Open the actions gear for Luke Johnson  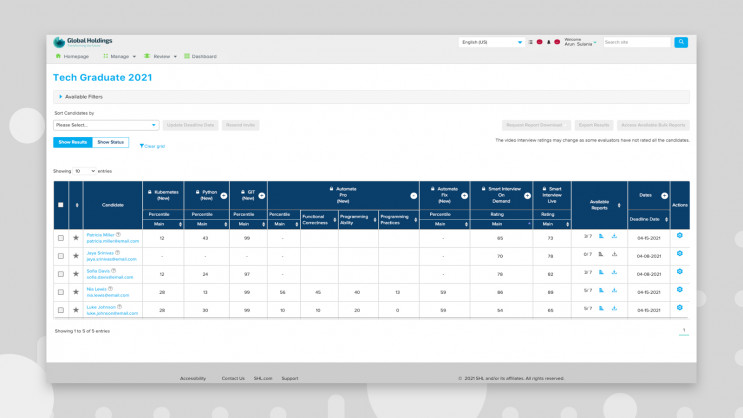click(x=680, y=308)
